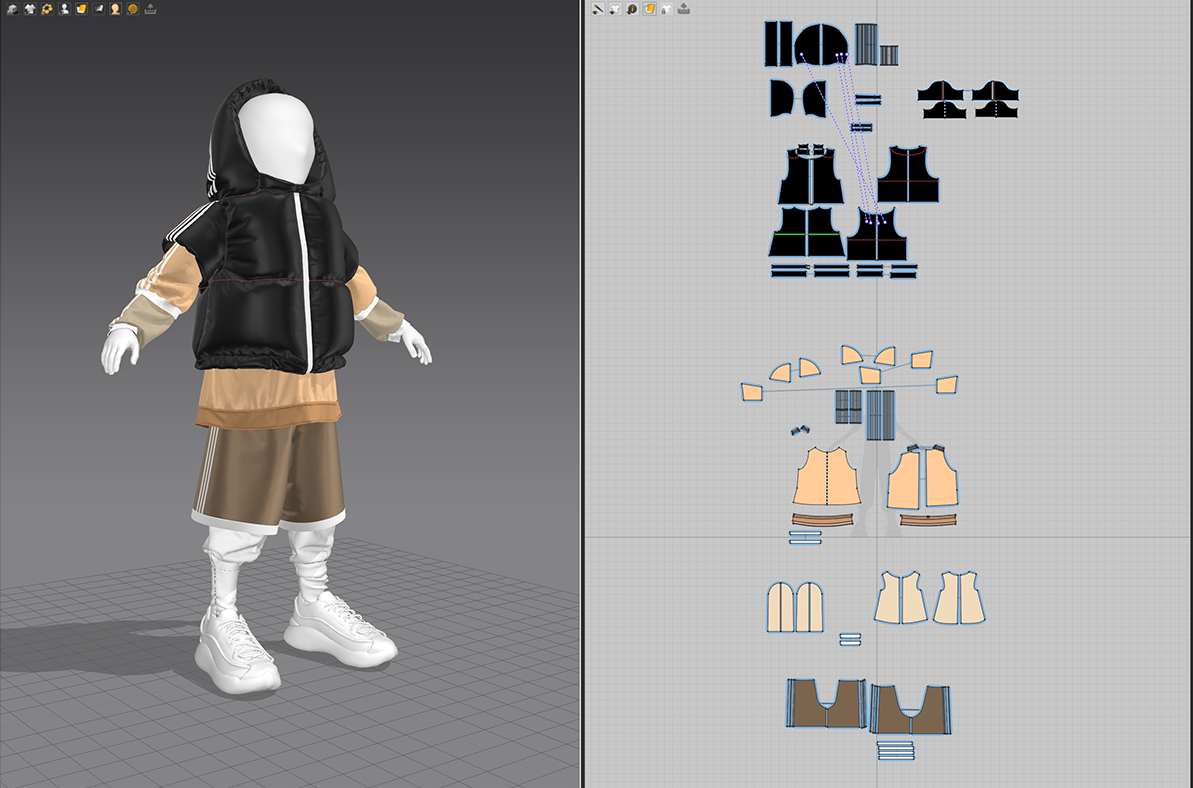Toggle seamline visibility with needle icon
Screen dimensions: 1193x788
(x=598, y=9)
